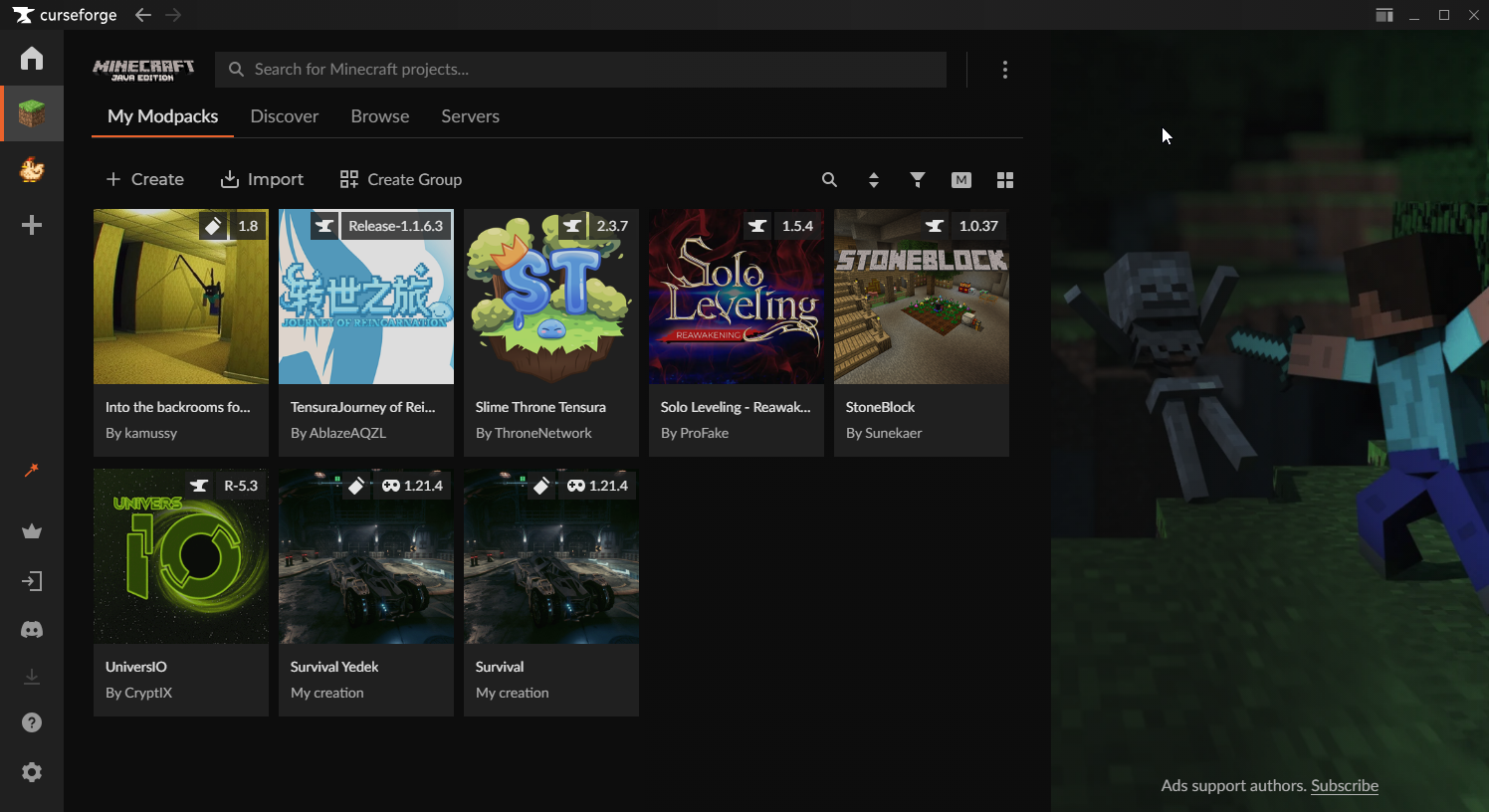Viewport: 1489px width, 812px height.
Task: Open settings with the gear icon
Action: click(x=32, y=772)
